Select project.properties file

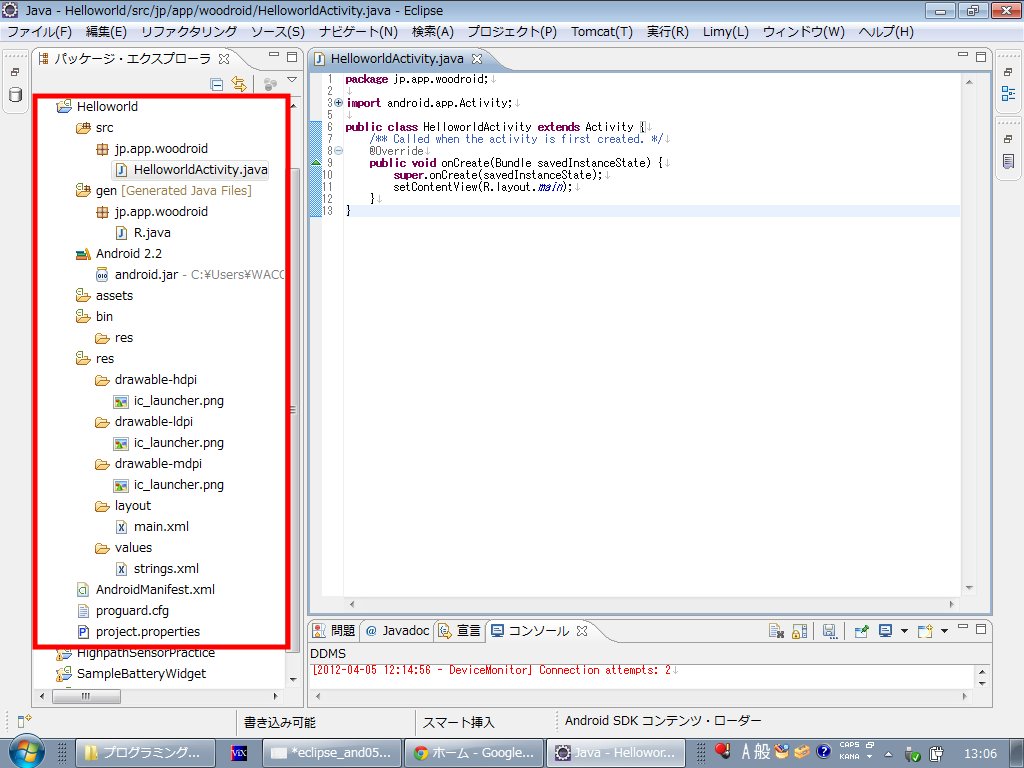(x=138, y=632)
